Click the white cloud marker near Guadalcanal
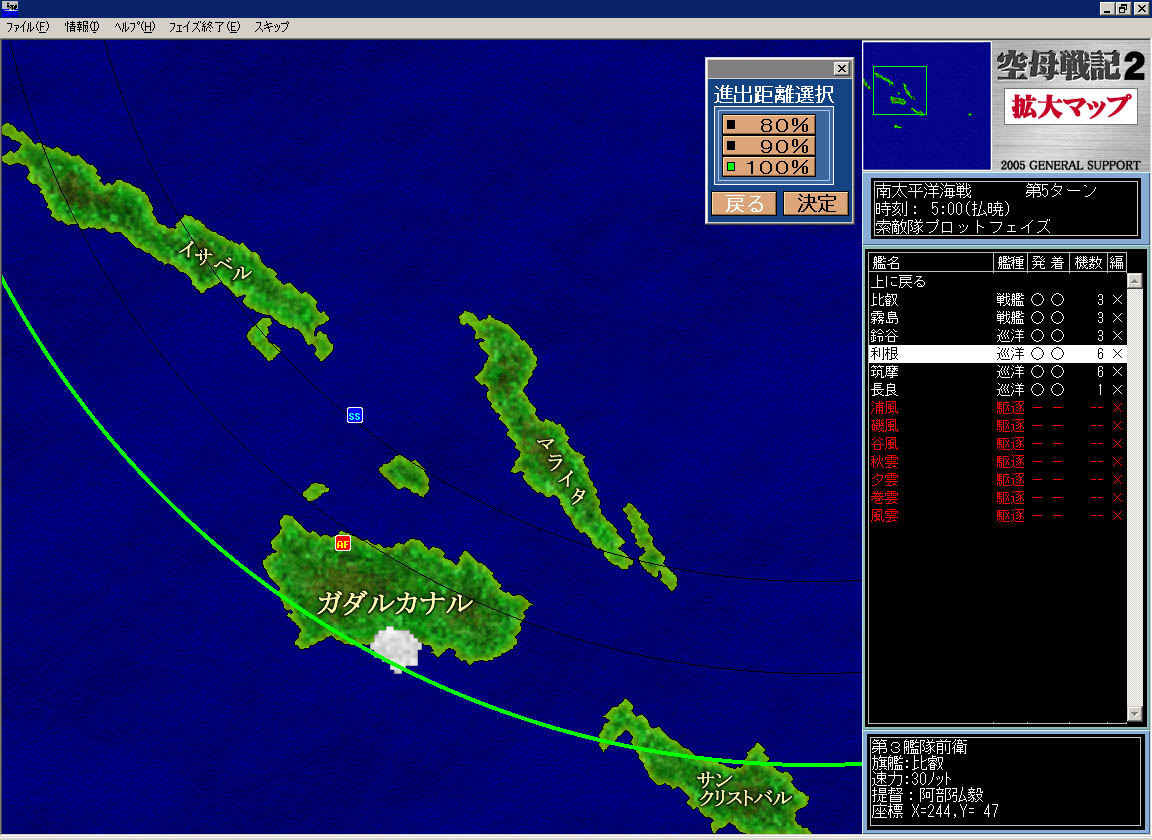The width and height of the screenshot is (1152, 840). 395,650
